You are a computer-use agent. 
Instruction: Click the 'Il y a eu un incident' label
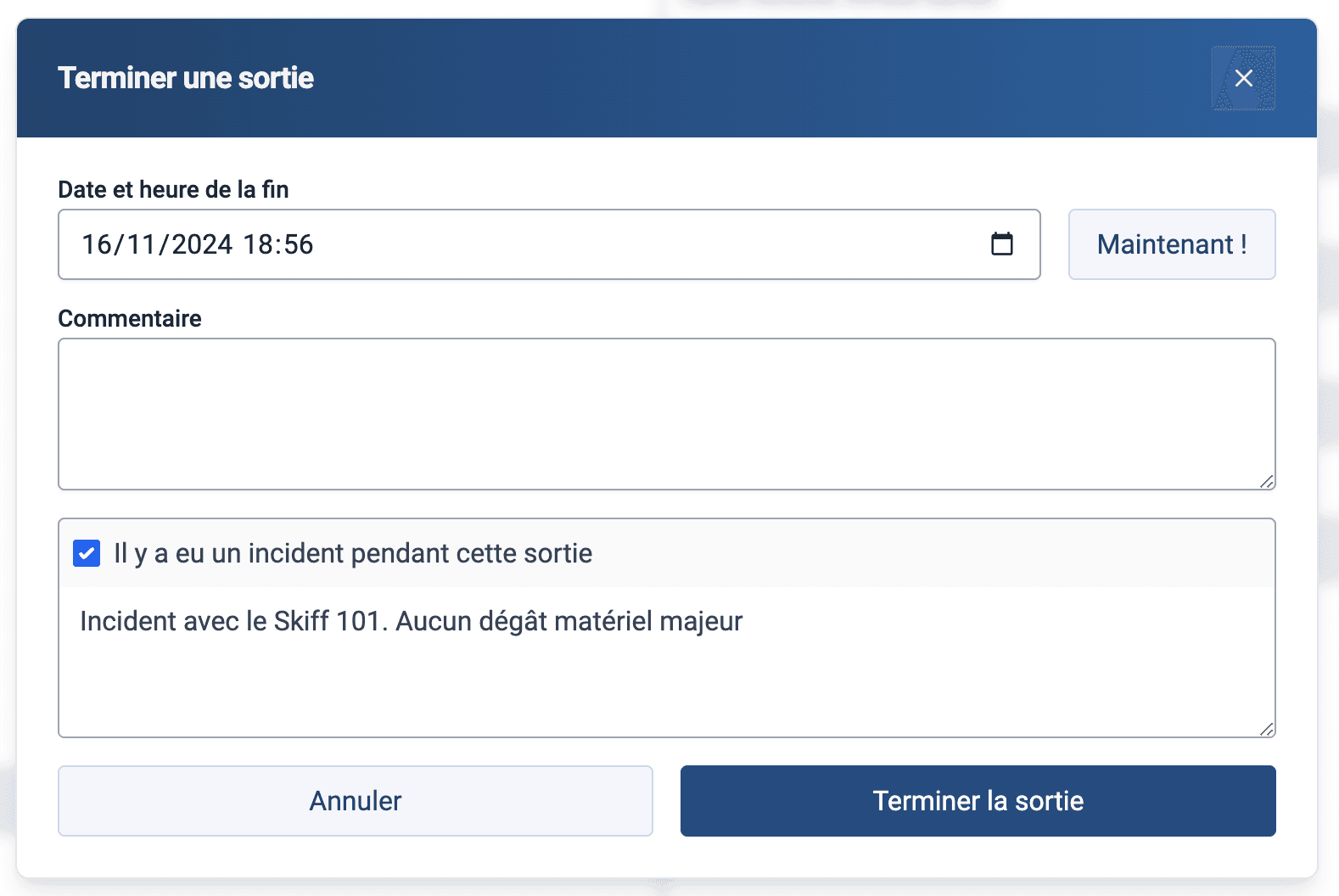(x=353, y=553)
